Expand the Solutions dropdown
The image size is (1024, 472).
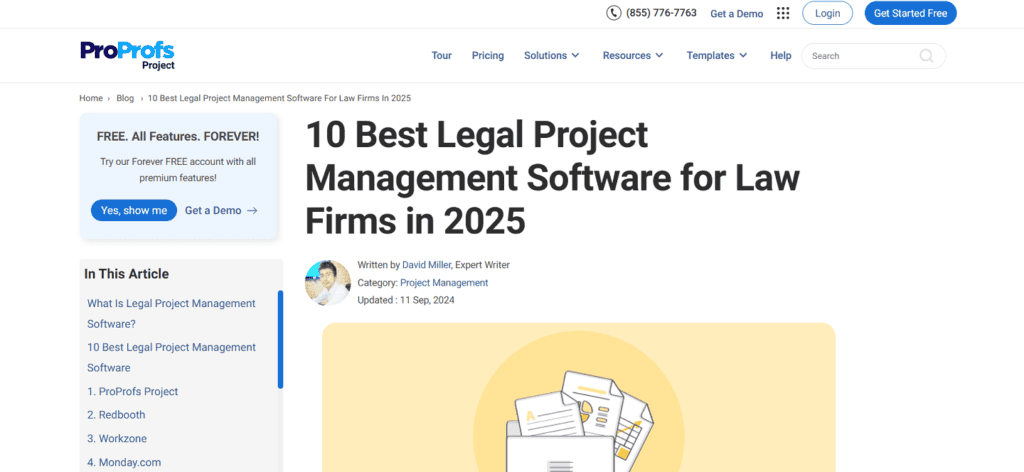pos(552,55)
